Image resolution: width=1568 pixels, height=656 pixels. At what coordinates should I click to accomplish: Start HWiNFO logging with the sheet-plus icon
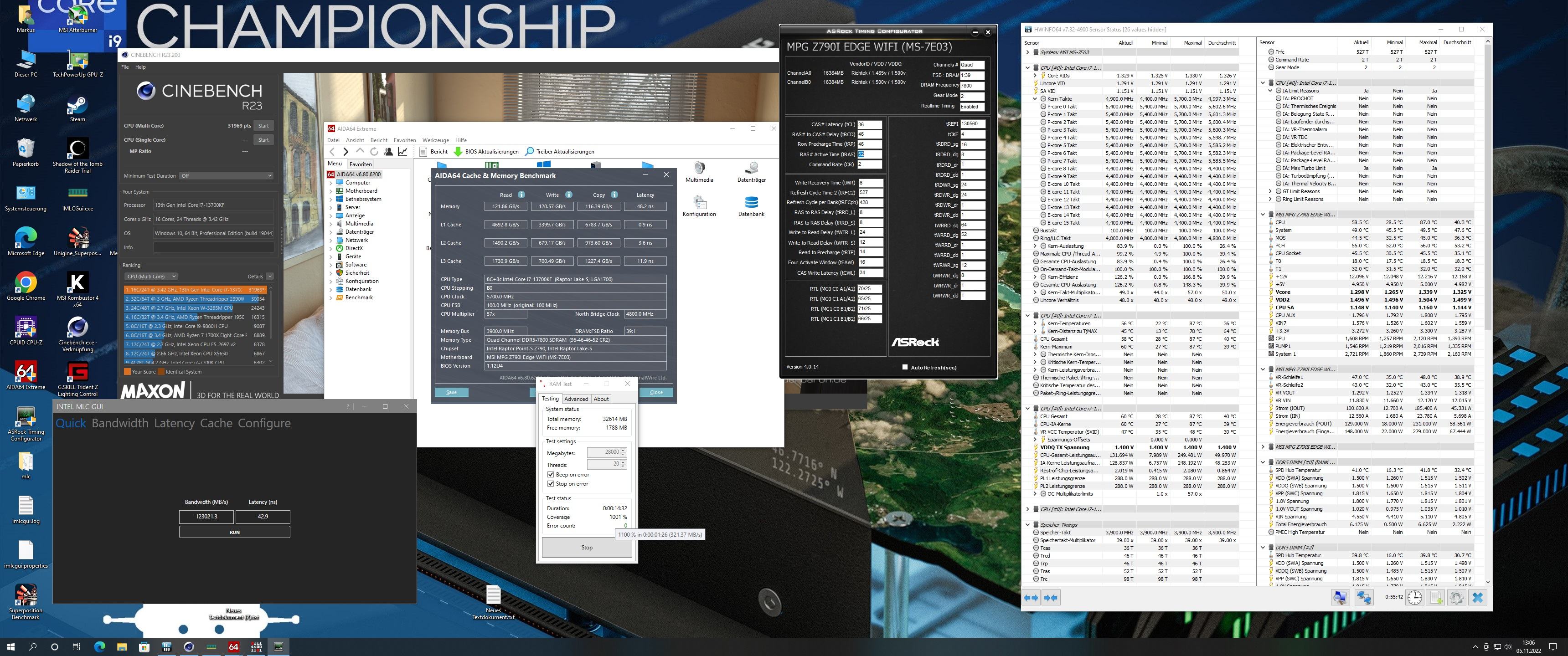coord(1435,598)
